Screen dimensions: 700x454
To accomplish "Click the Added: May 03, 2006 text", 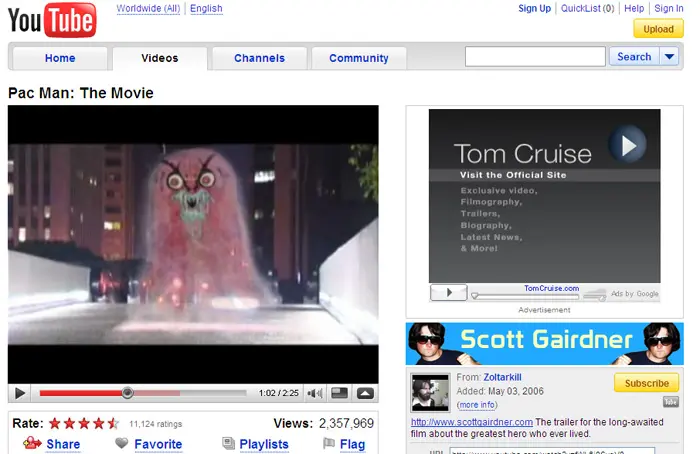I will click(500, 392).
